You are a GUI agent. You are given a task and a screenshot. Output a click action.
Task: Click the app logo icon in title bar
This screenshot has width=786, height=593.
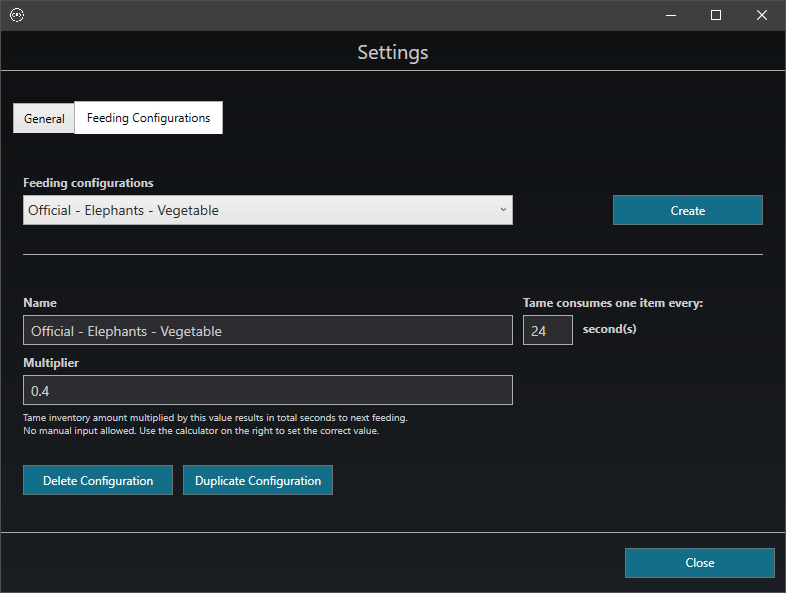point(17,15)
